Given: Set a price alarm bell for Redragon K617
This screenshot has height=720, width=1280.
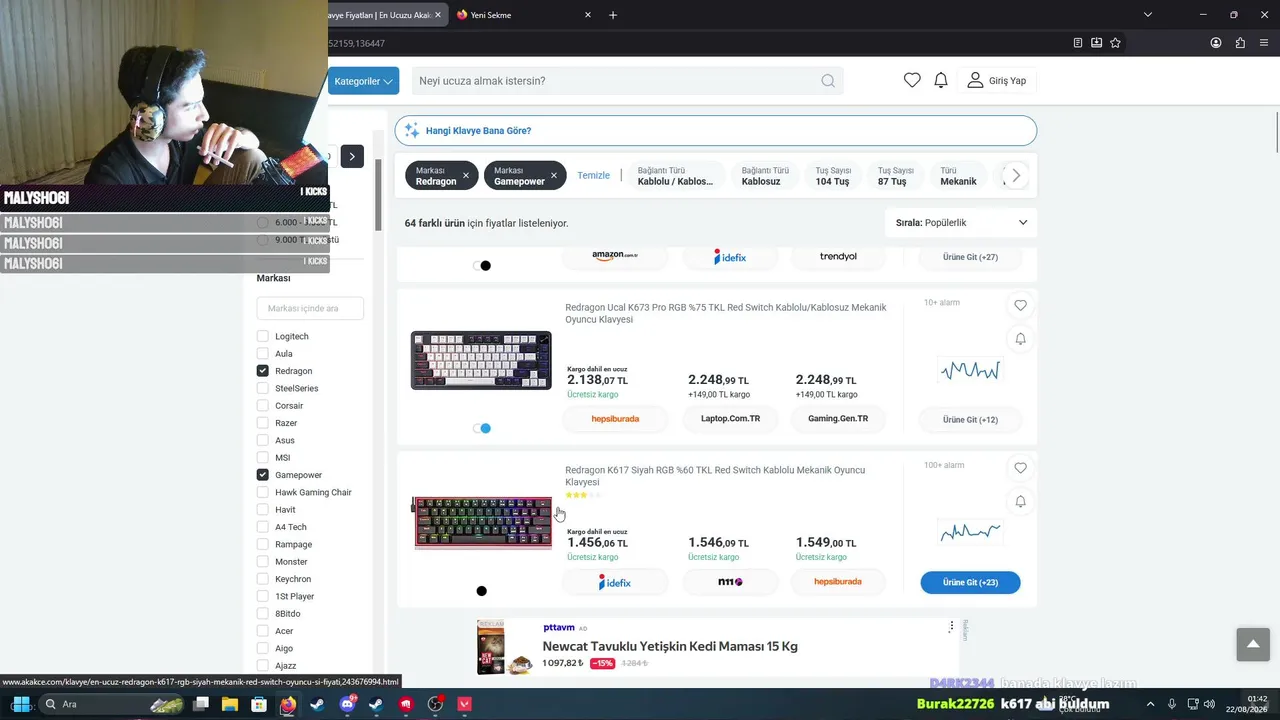Looking at the screenshot, I should 1020,502.
